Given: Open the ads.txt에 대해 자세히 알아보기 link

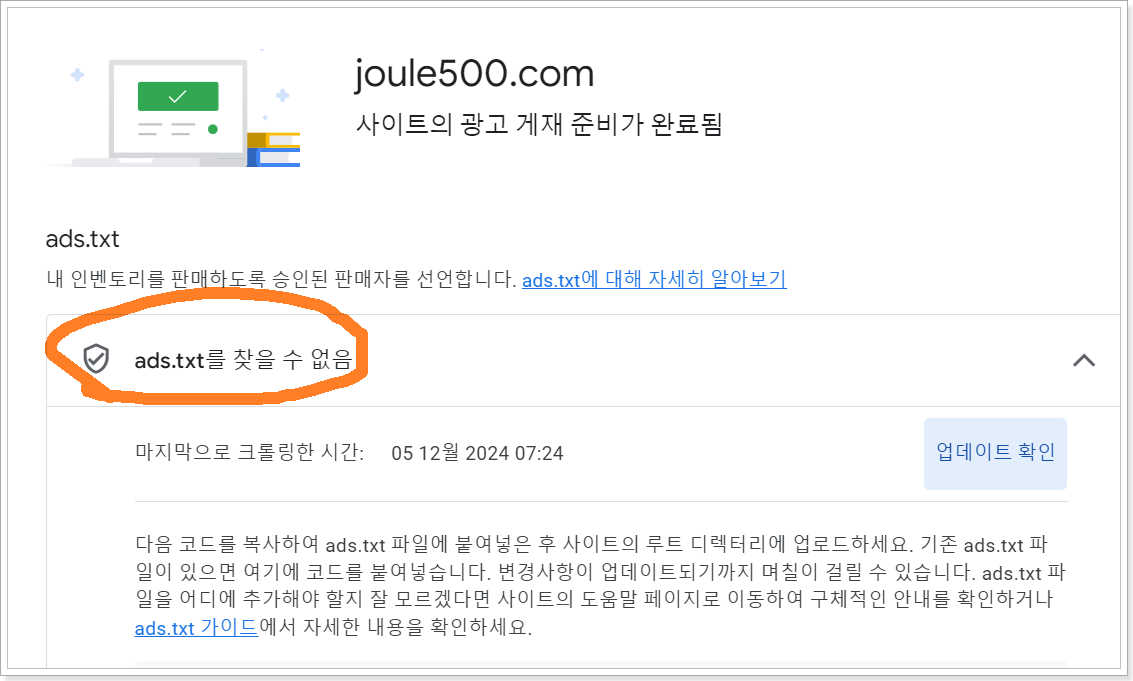Looking at the screenshot, I should tap(654, 279).
